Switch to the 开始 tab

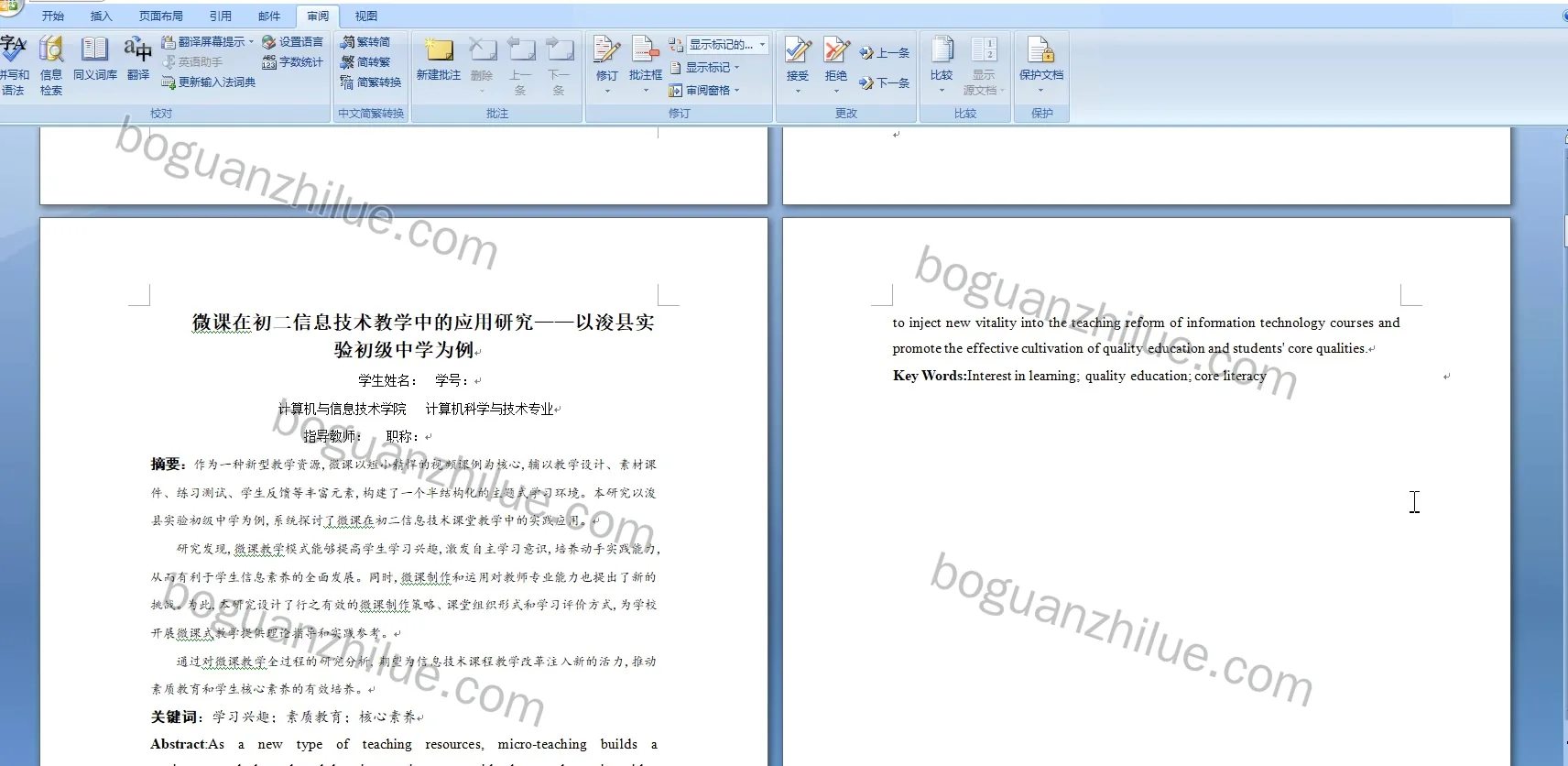(x=53, y=16)
